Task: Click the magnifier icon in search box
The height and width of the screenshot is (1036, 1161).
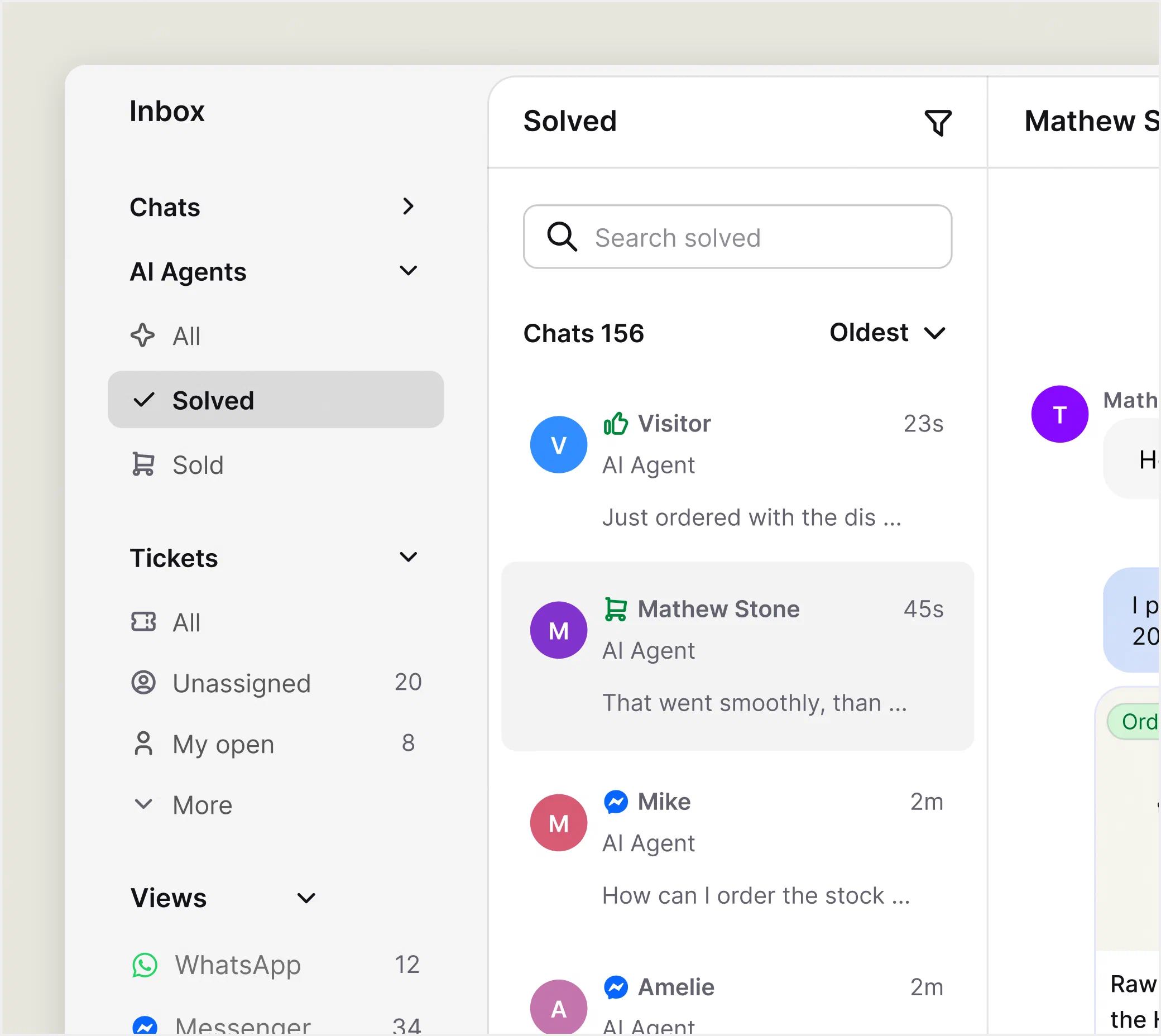Action: tap(562, 237)
